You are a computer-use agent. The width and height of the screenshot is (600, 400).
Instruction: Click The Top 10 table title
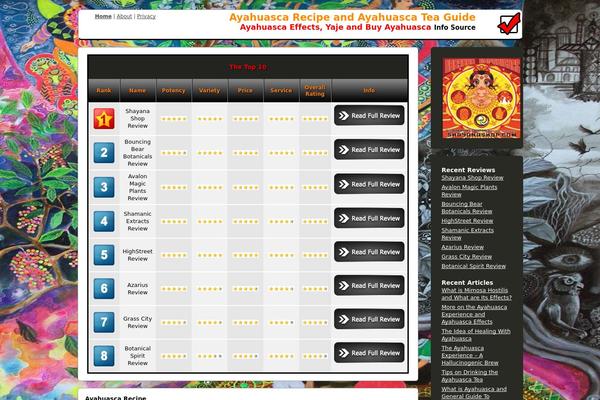pos(248,67)
